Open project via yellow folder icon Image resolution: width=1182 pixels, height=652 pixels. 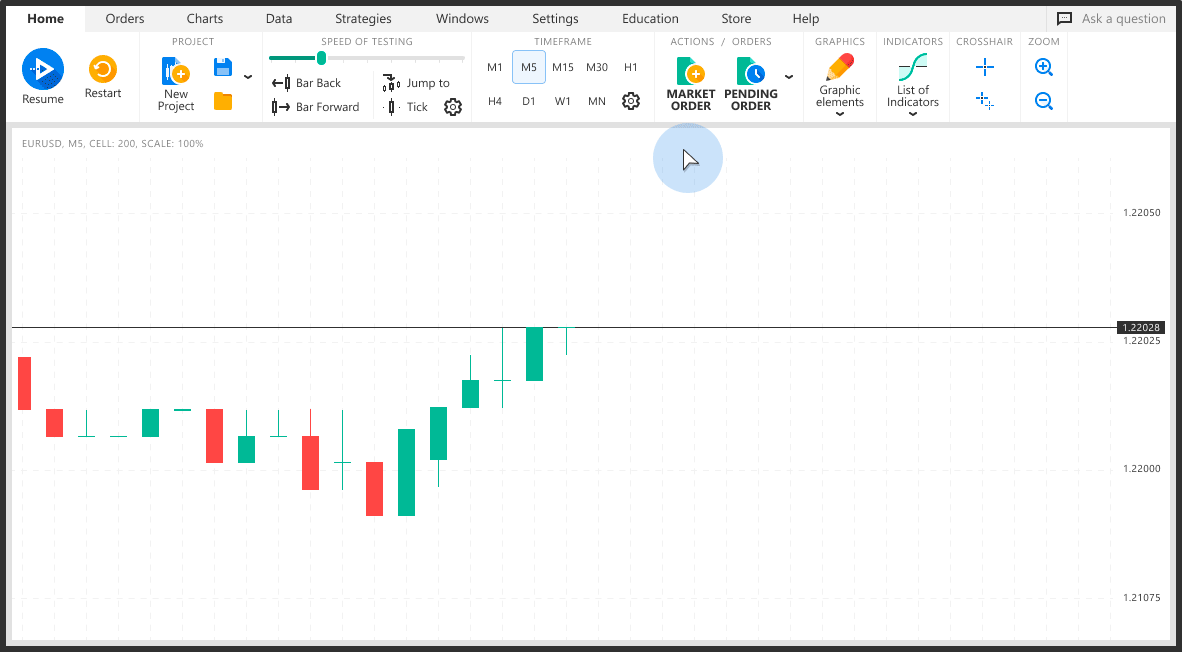tap(223, 101)
